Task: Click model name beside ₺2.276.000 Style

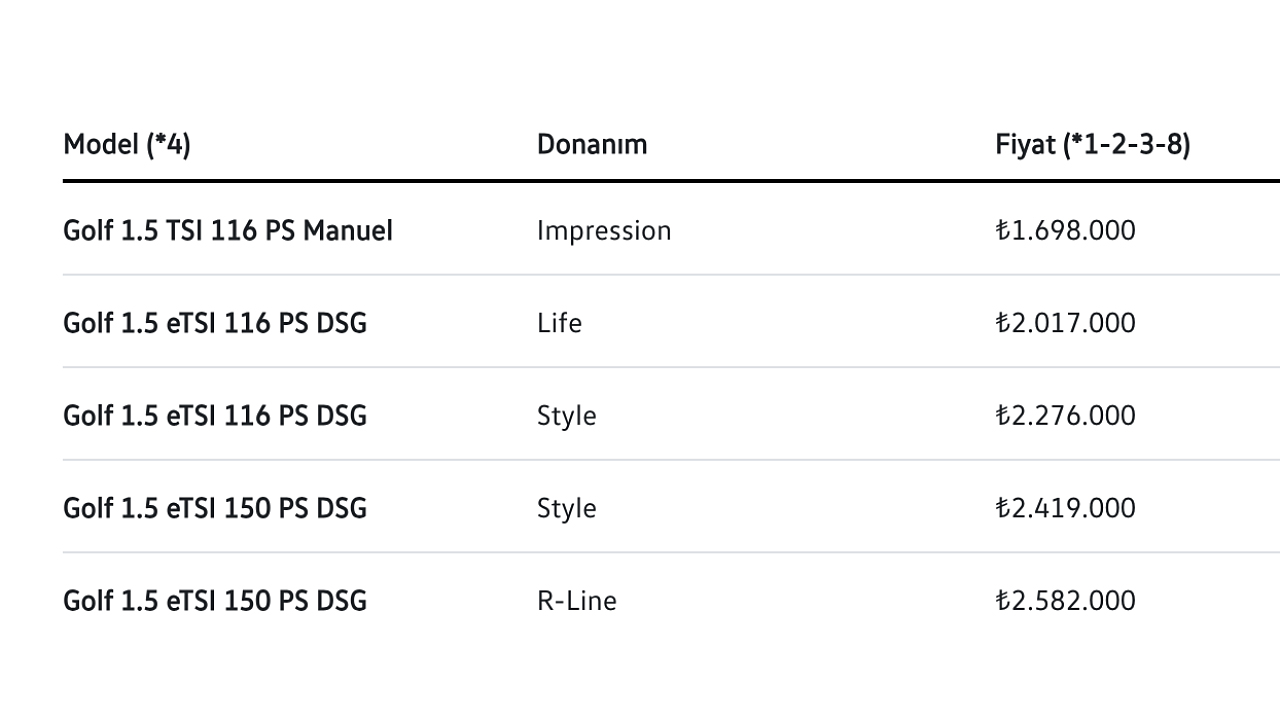Action: pos(215,416)
